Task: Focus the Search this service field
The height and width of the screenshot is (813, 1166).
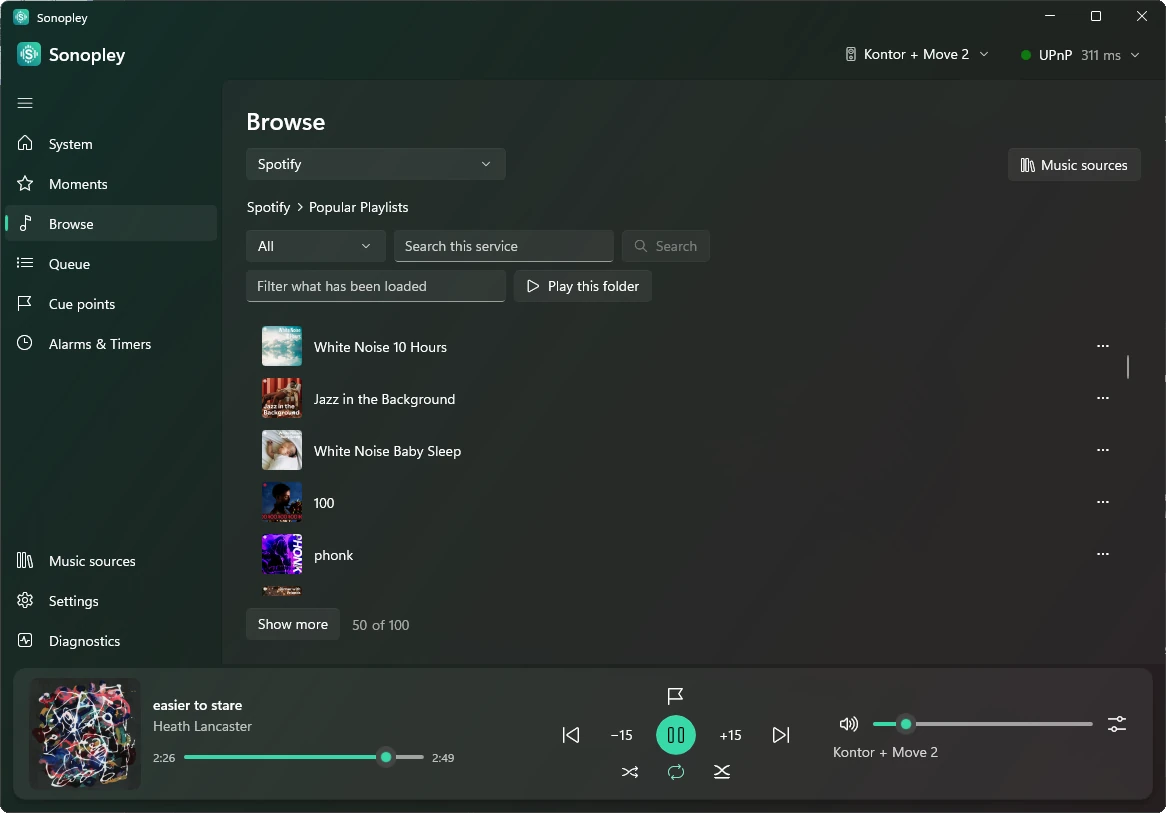Action: point(503,246)
